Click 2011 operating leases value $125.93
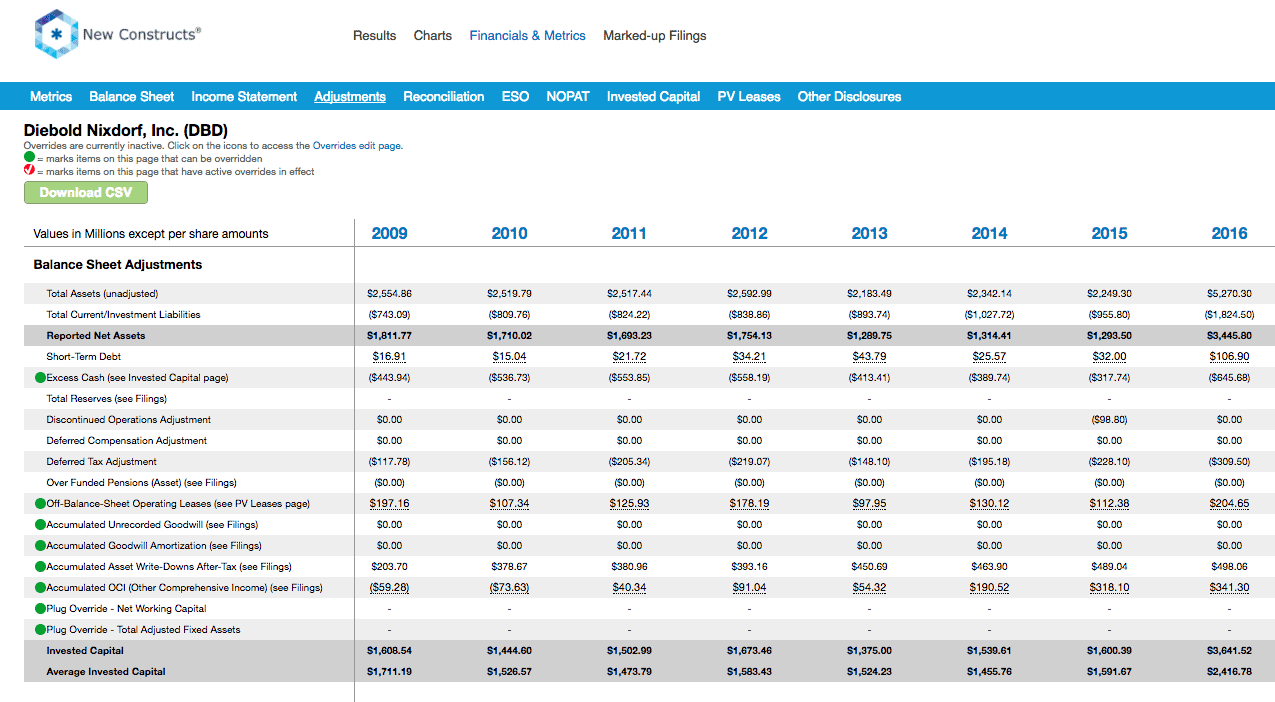 (630, 504)
